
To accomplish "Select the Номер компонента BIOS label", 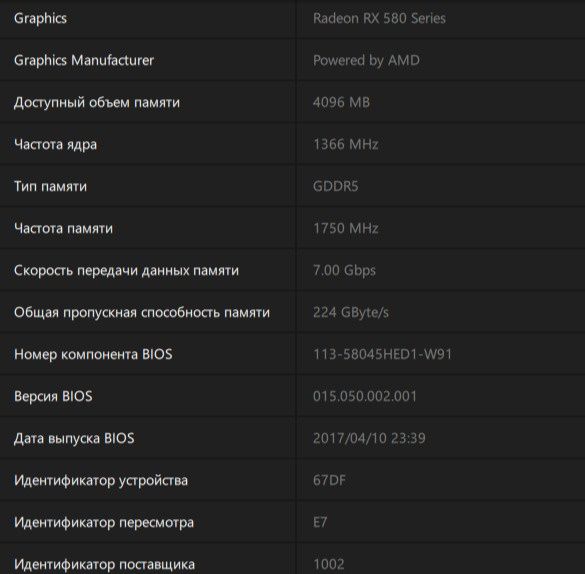I will (x=93, y=354).
